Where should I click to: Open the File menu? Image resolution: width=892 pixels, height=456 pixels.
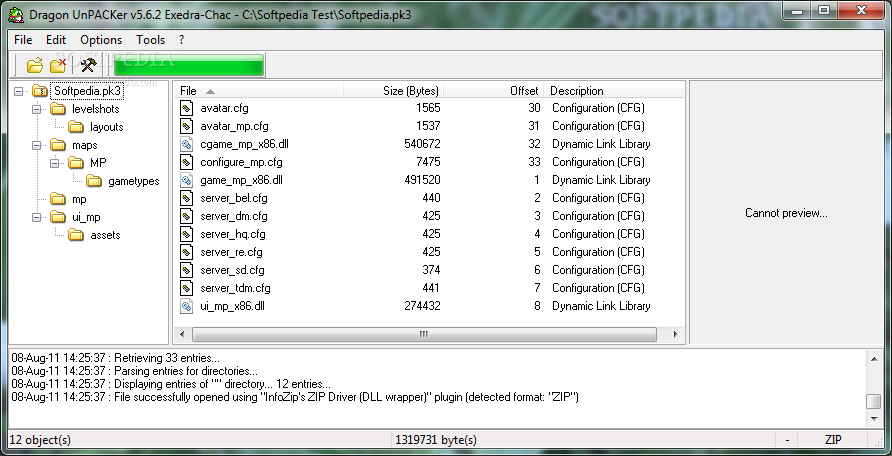(23, 40)
